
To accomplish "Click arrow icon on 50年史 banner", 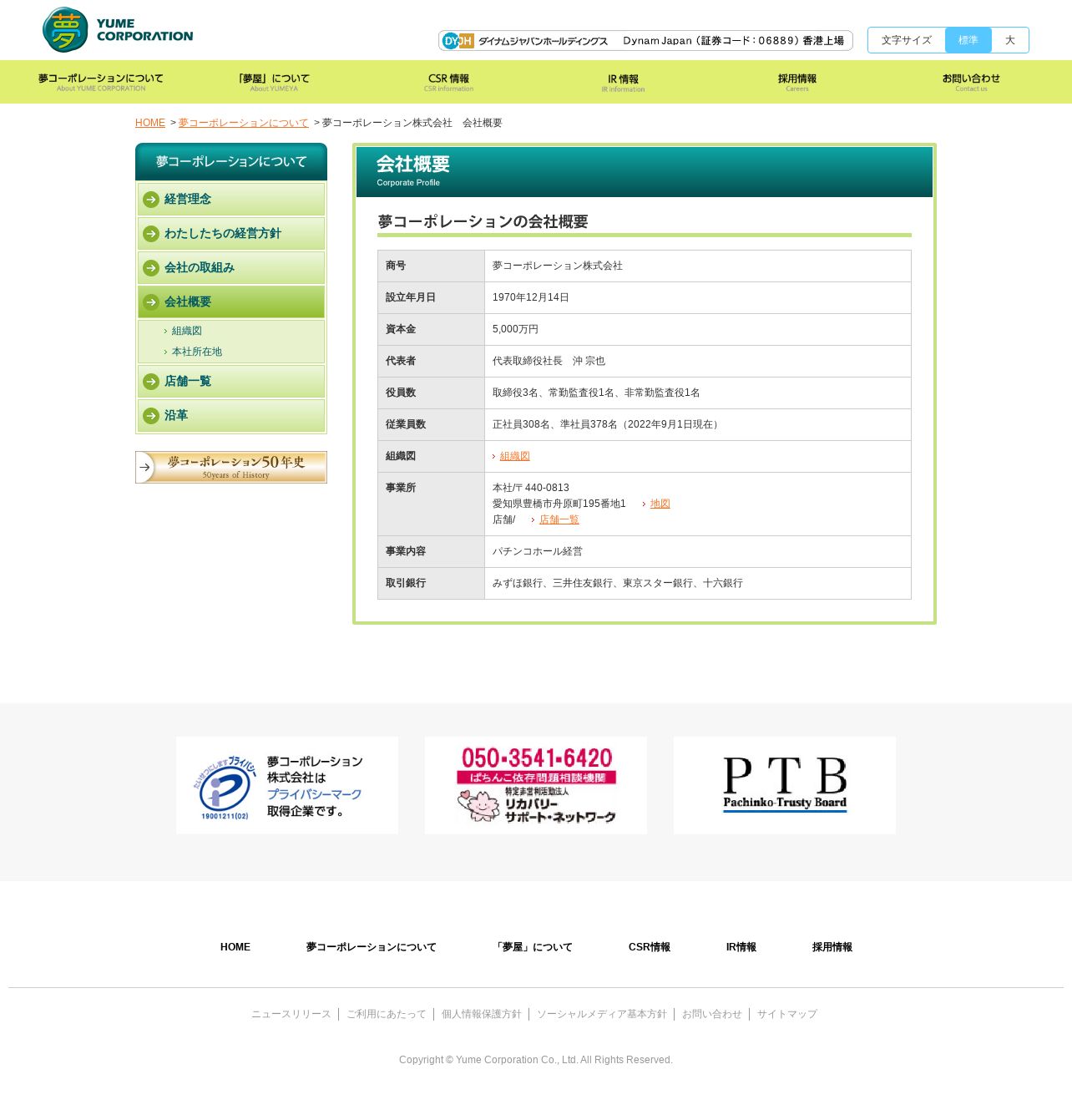I will (145, 468).
